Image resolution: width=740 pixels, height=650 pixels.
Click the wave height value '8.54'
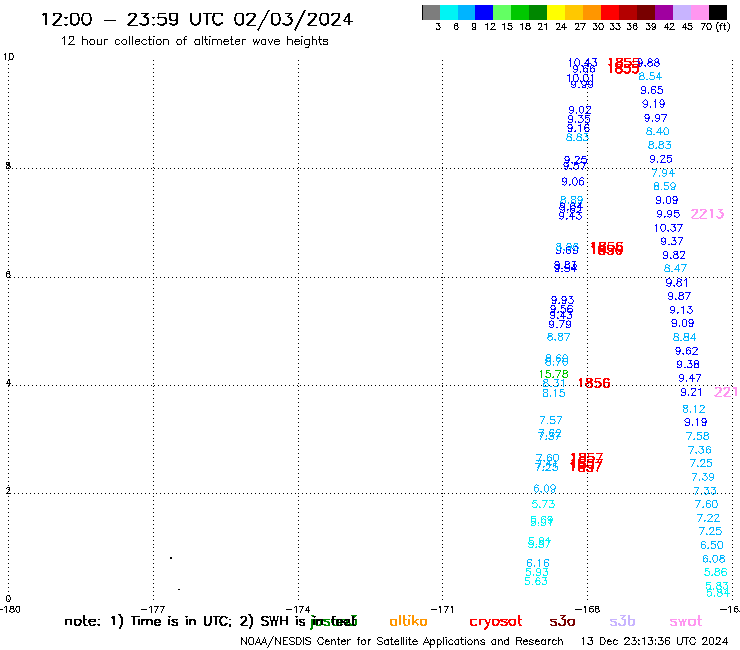tap(650, 76)
